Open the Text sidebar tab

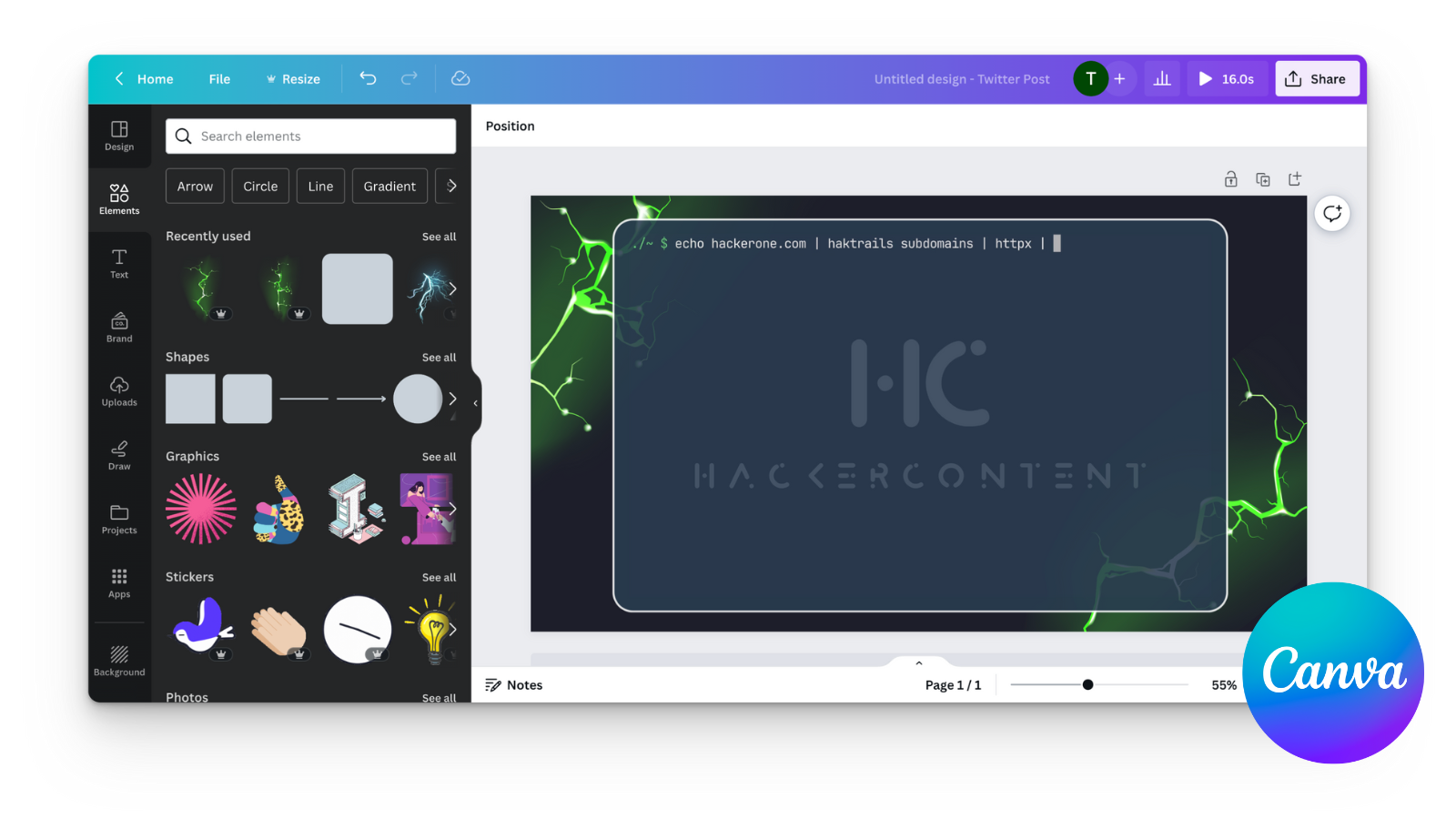click(x=119, y=263)
